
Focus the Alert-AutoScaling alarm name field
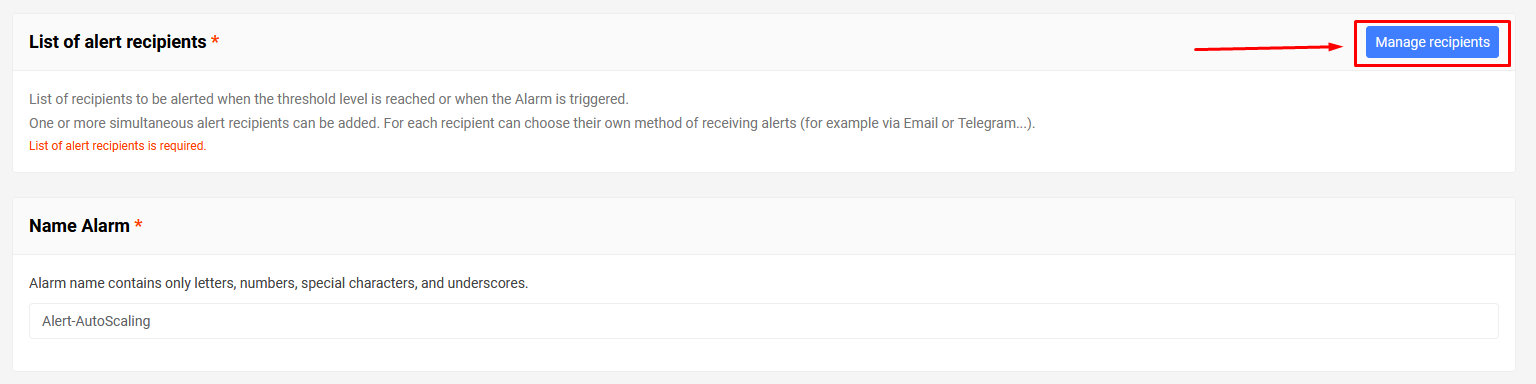pos(764,321)
